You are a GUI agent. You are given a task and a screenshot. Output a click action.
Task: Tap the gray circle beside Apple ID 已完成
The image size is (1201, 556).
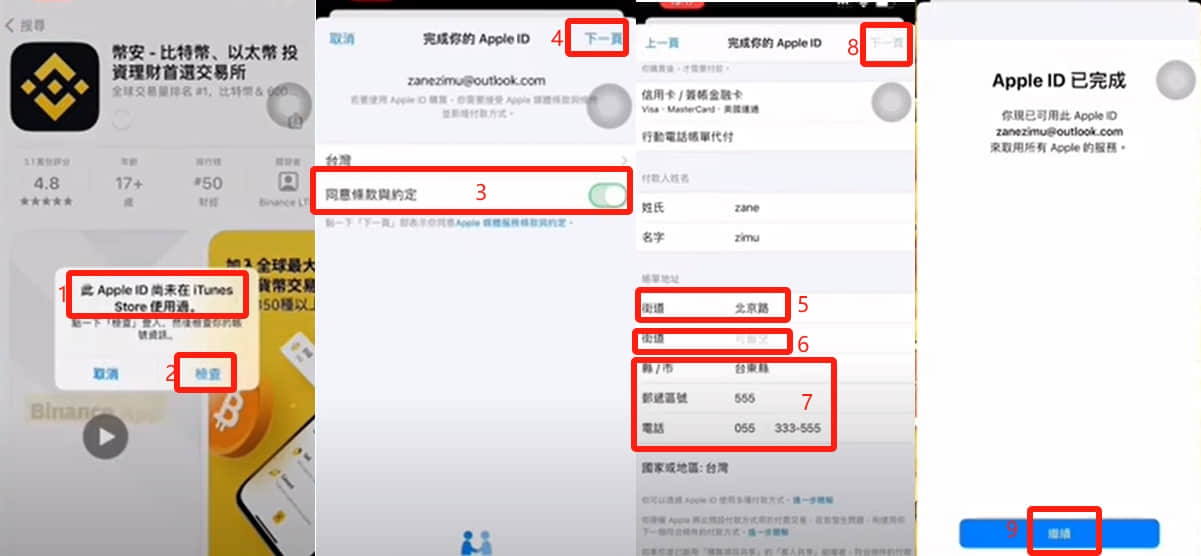coord(1175,80)
